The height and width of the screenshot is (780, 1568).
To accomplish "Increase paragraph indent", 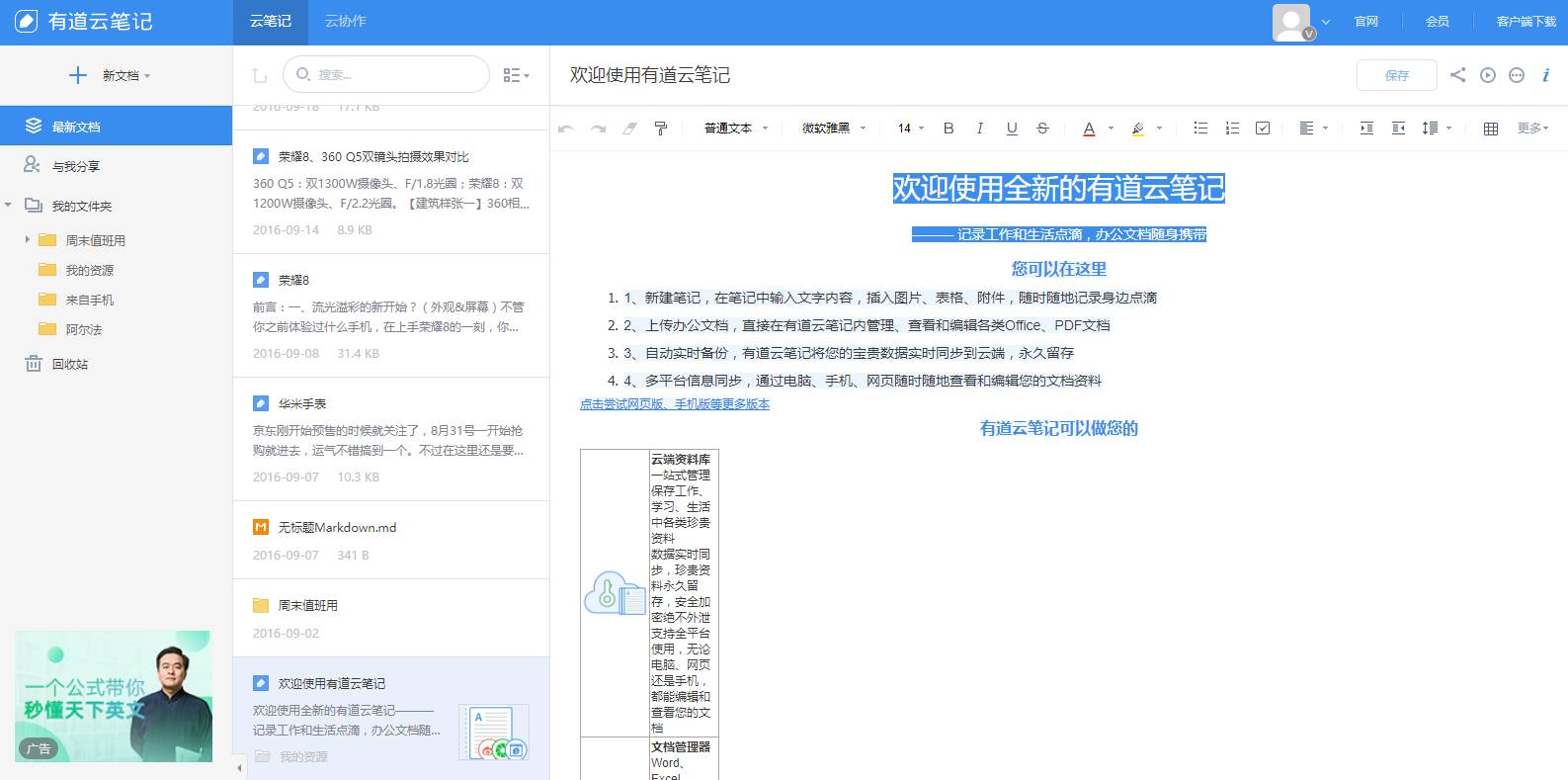I will tap(1366, 129).
